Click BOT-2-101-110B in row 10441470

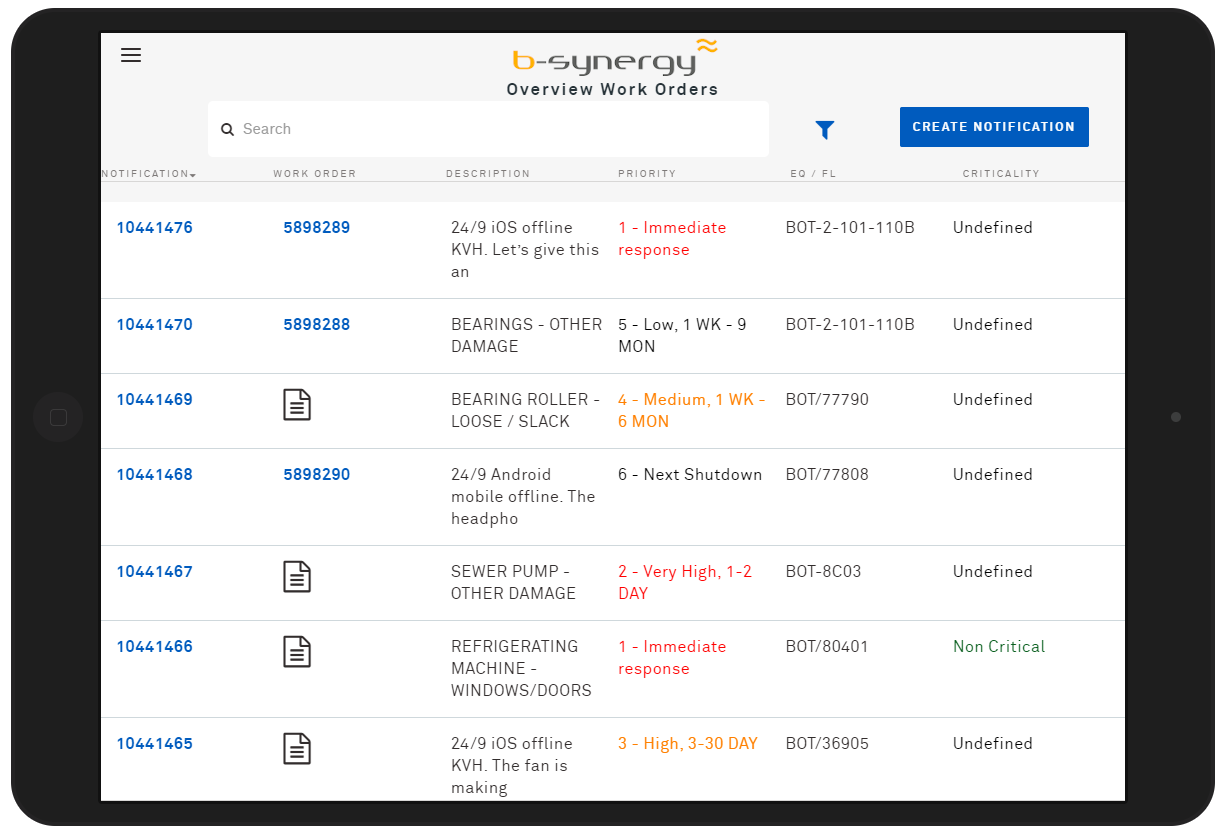point(850,325)
